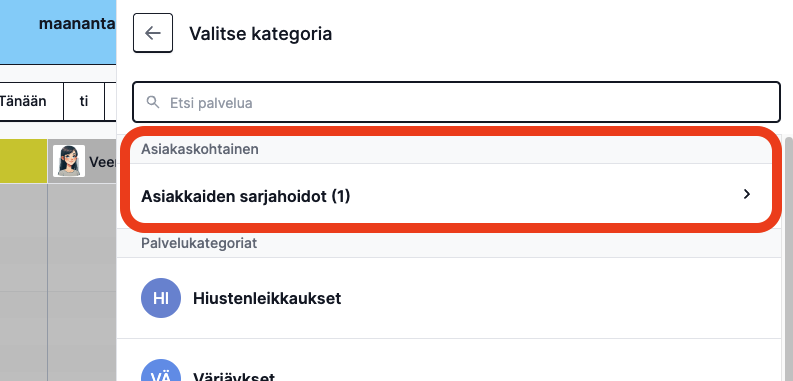Open Veera's avatar picture
Image resolution: width=793 pixels, height=381 pixels.
[69, 161]
